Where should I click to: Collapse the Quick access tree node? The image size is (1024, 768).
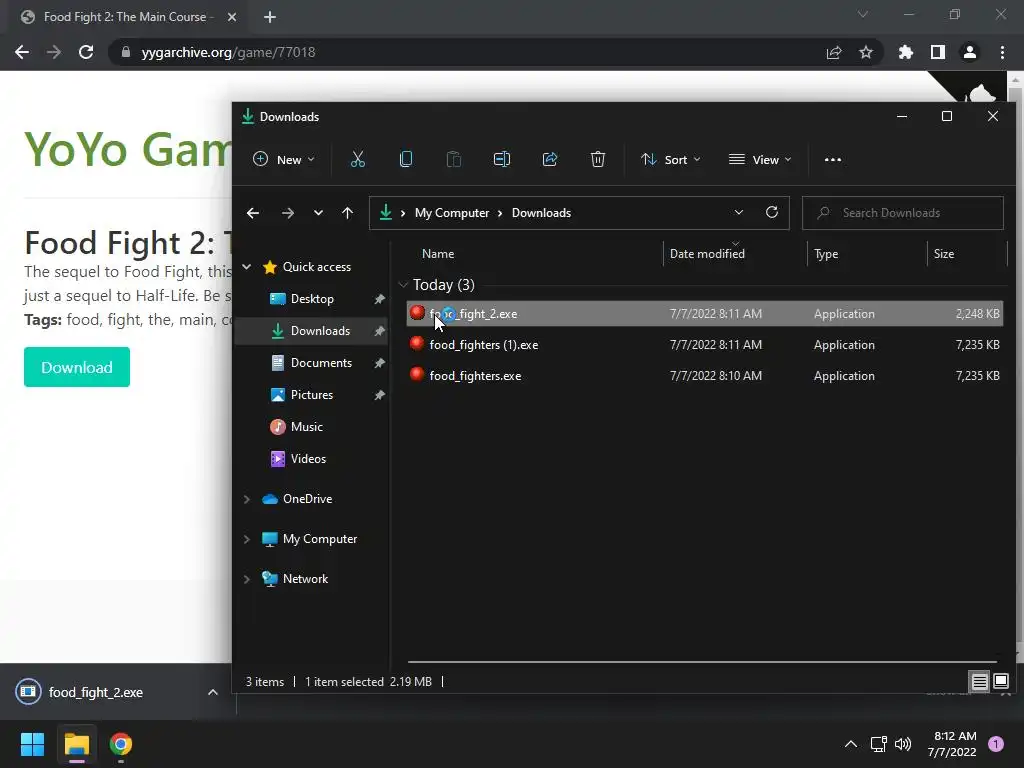click(x=247, y=266)
